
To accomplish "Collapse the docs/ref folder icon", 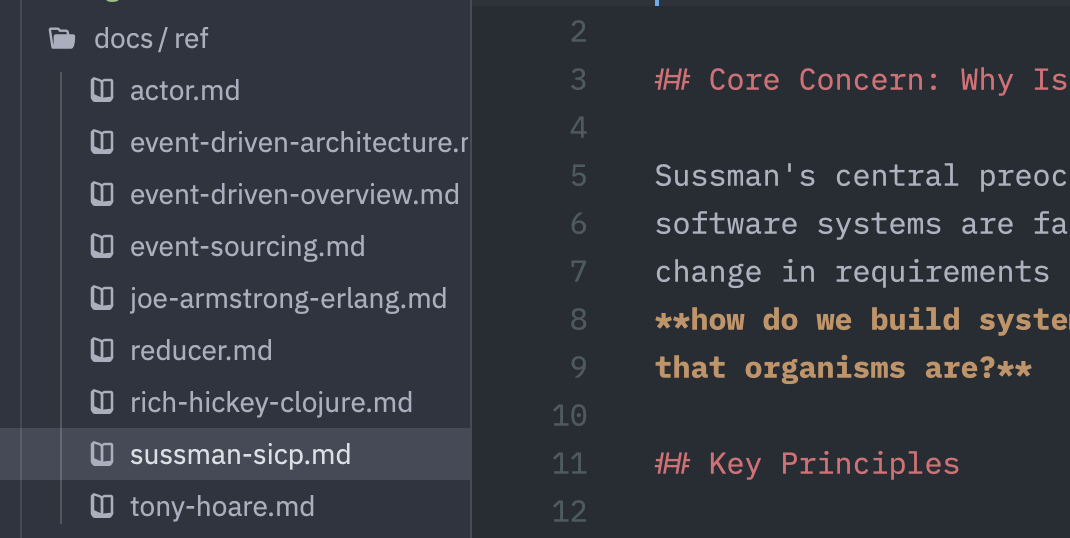I will pyautogui.click(x=62, y=39).
